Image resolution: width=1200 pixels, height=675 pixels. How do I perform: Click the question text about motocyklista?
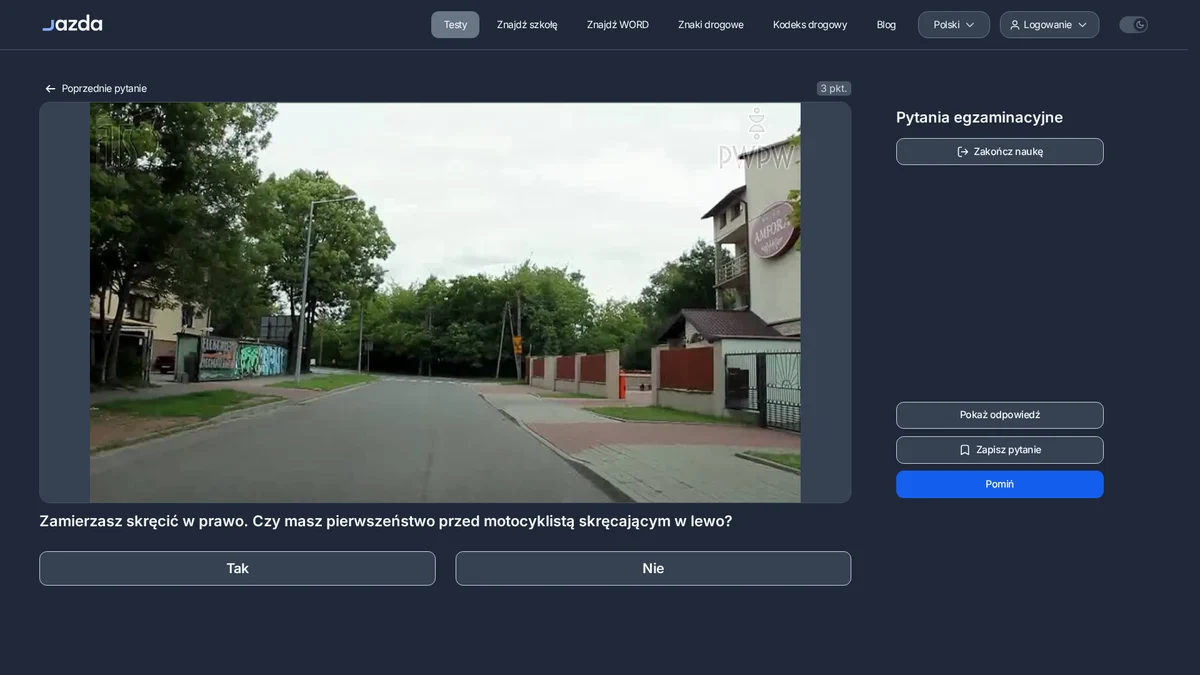coord(386,521)
